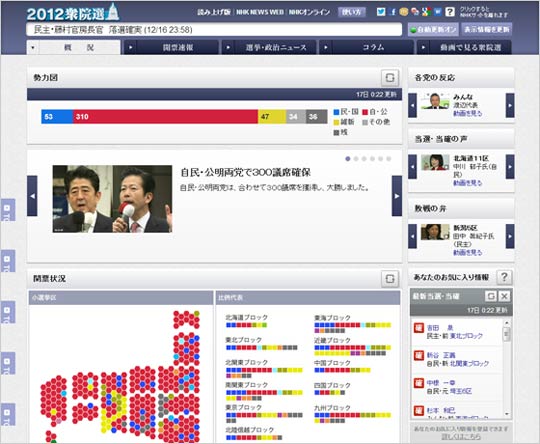Click the red 確 badge beside 中根 一幸

pos(418,383)
